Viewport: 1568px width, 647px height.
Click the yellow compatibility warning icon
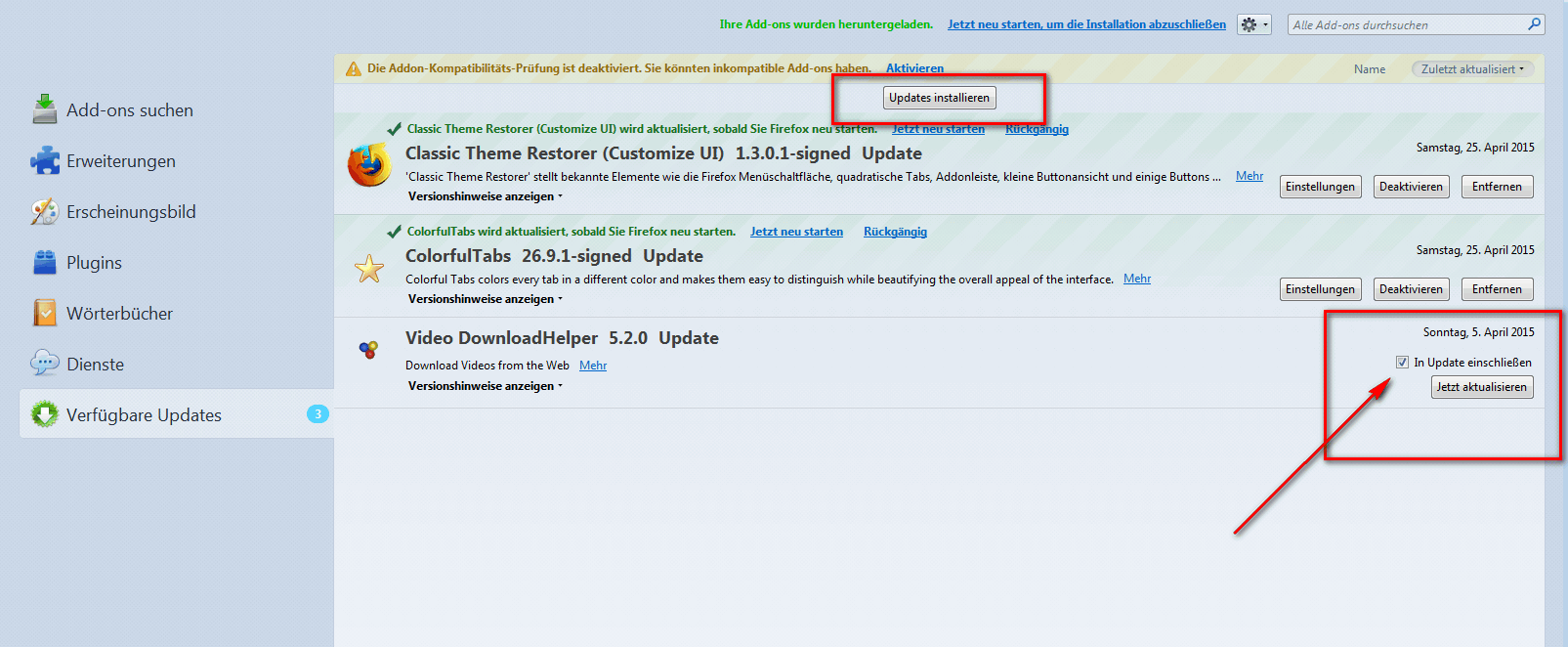pos(354,68)
